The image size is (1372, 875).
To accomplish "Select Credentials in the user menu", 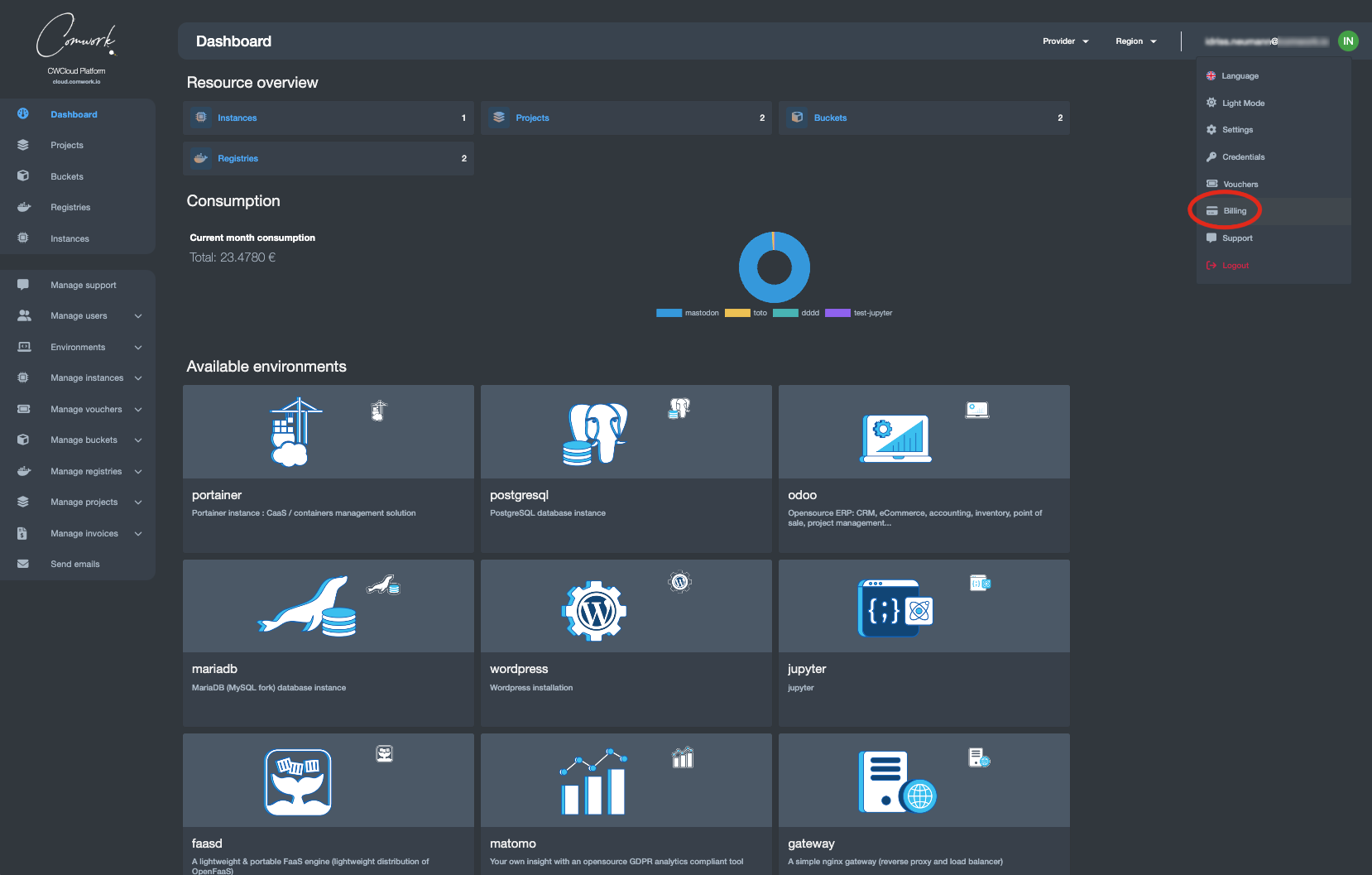I will [x=1243, y=157].
